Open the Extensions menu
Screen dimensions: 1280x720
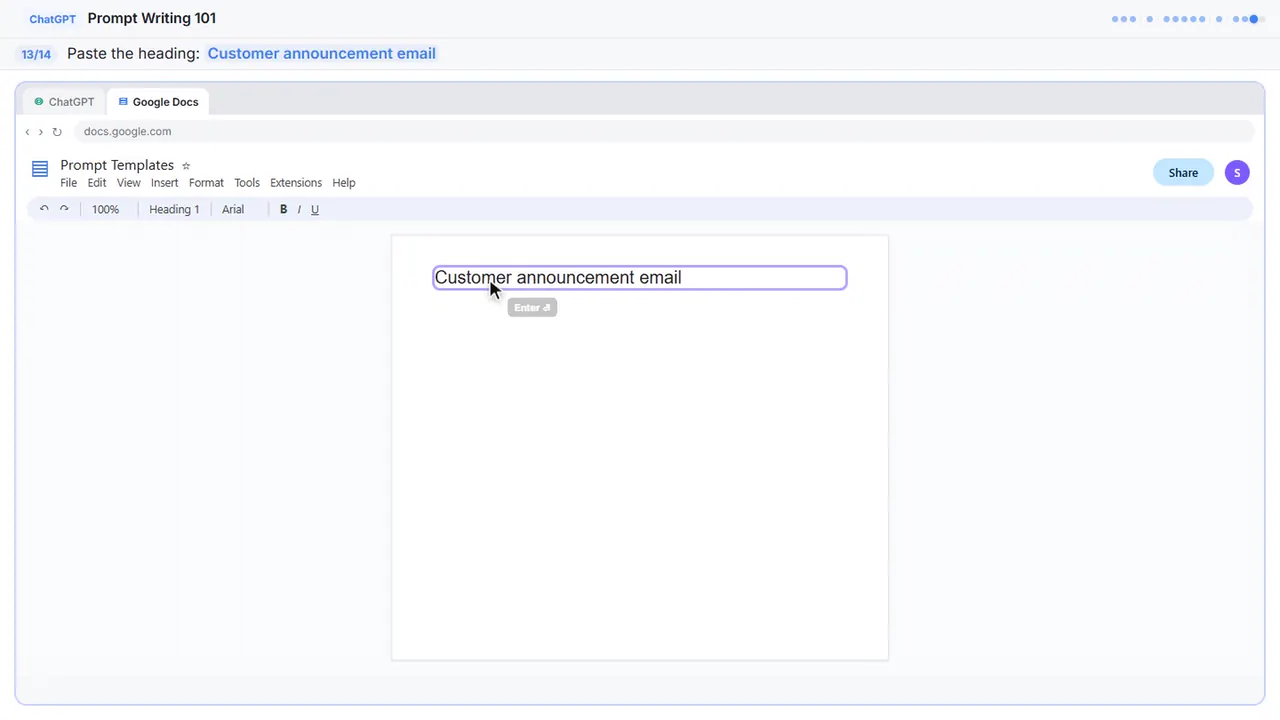coord(296,183)
